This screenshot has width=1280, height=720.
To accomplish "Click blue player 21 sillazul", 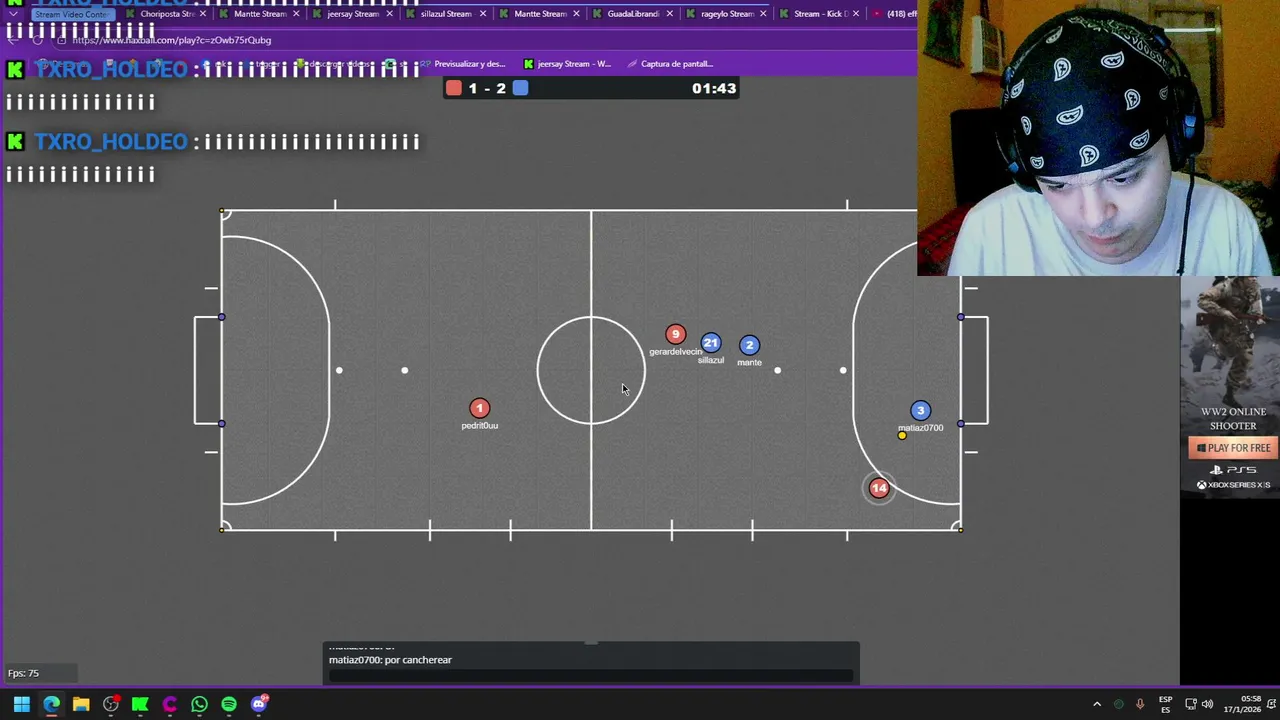I will coord(711,343).
